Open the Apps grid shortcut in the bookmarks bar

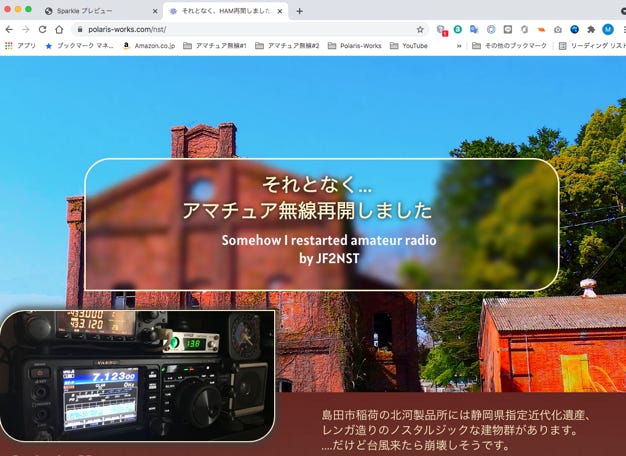20,46
